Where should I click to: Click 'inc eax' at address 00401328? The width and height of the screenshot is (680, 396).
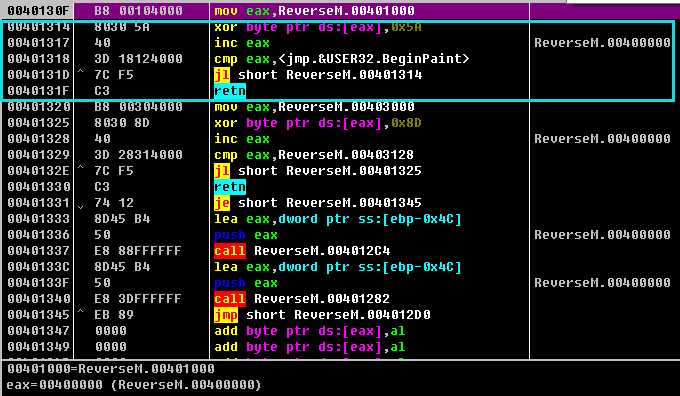click(x=242, y=139)
